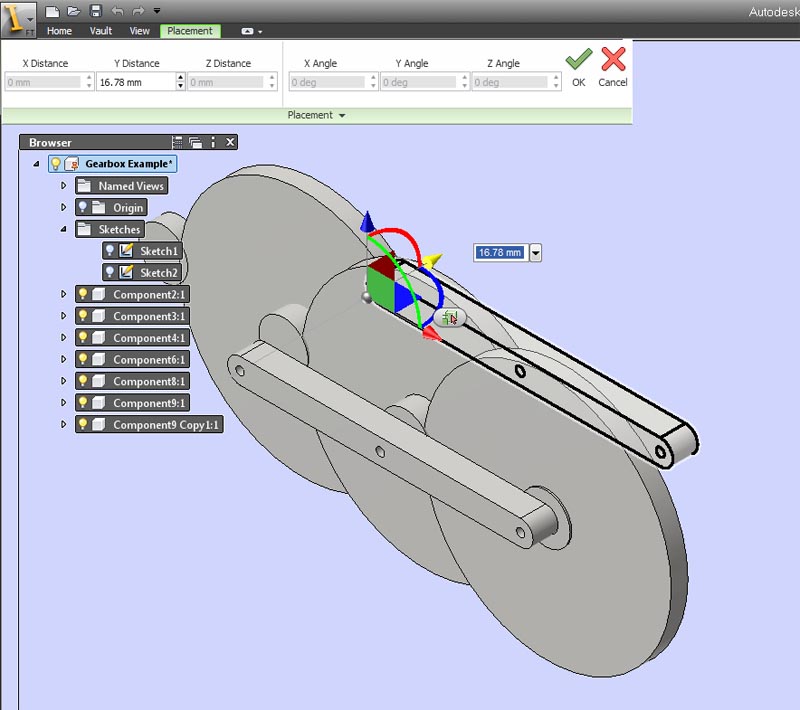Cancel placement with the red X icon
This screenshot has width=800, height=710.
click(x=613, y=59)
